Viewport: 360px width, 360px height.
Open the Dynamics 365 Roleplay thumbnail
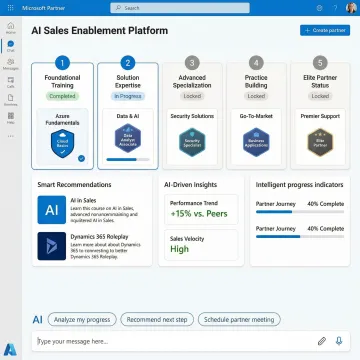[52, 246]
